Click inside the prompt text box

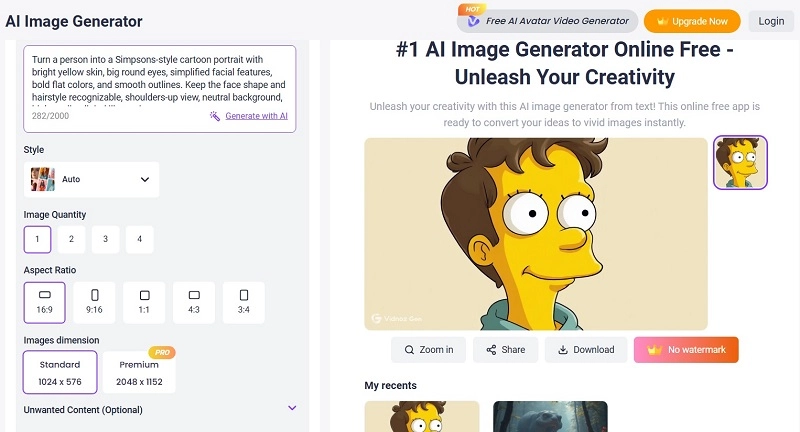point(159,88)
